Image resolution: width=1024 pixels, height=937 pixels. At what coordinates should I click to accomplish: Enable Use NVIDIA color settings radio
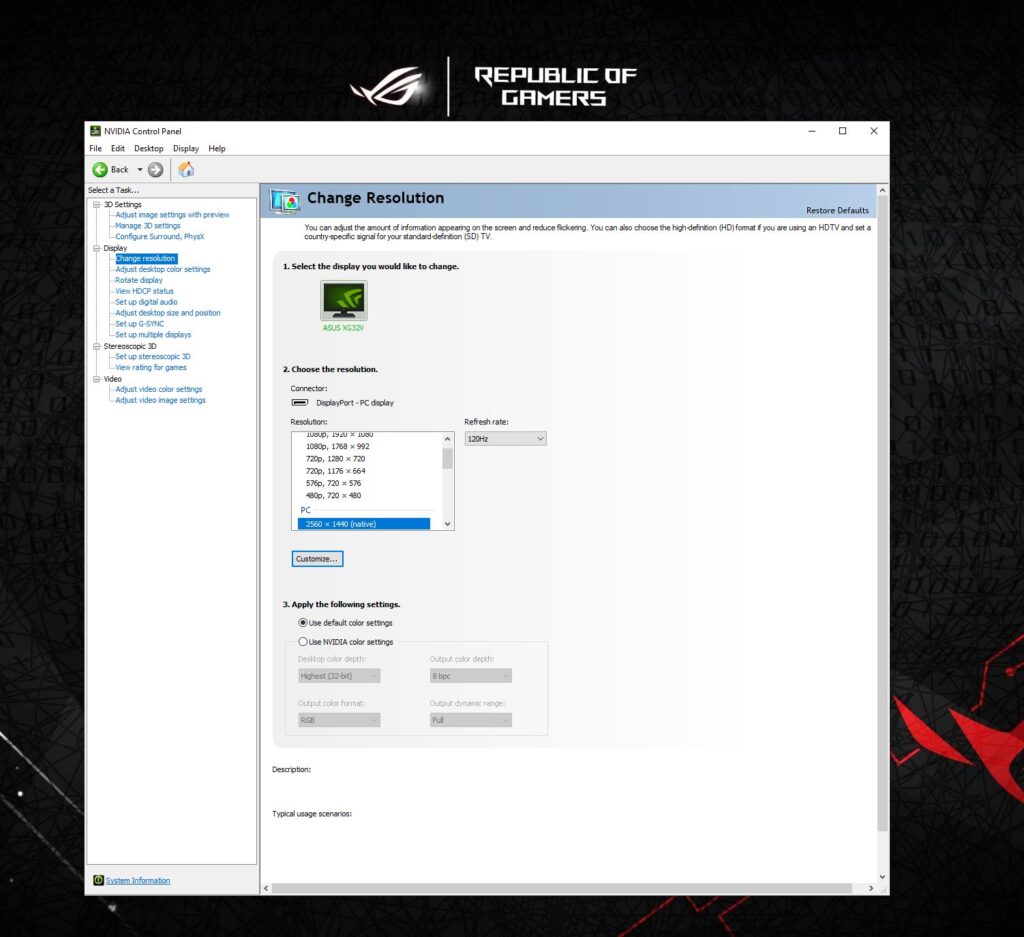coord(302,642)
